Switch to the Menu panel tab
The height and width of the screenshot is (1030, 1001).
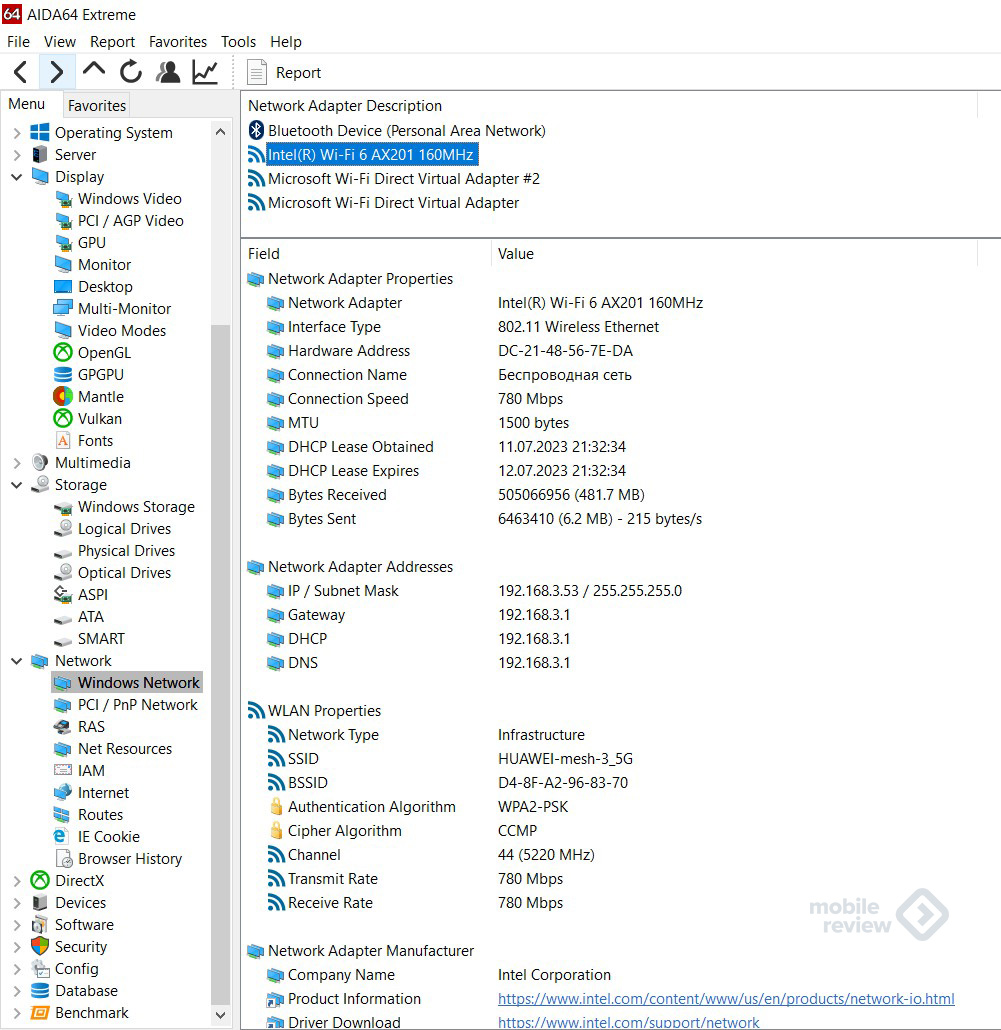tap(27, 104)
